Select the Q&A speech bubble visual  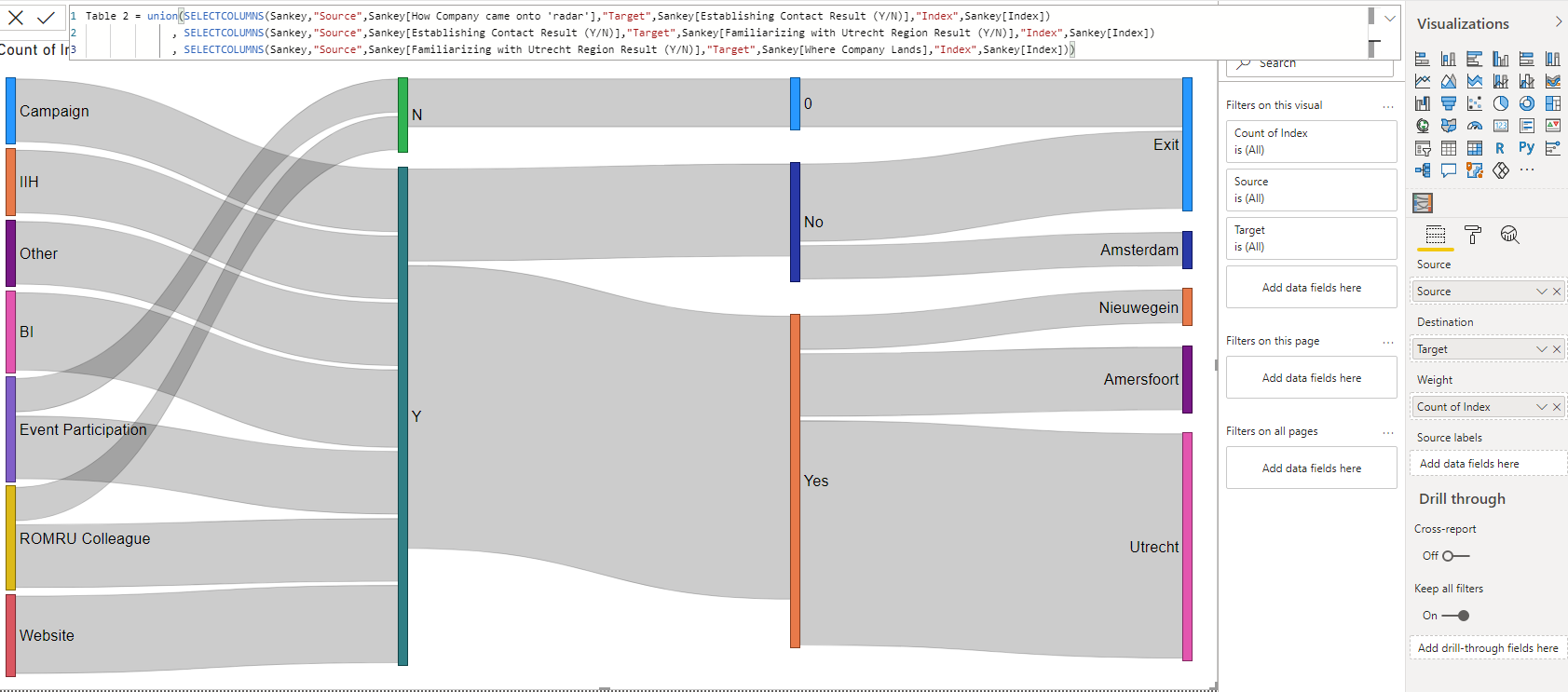1449,170
